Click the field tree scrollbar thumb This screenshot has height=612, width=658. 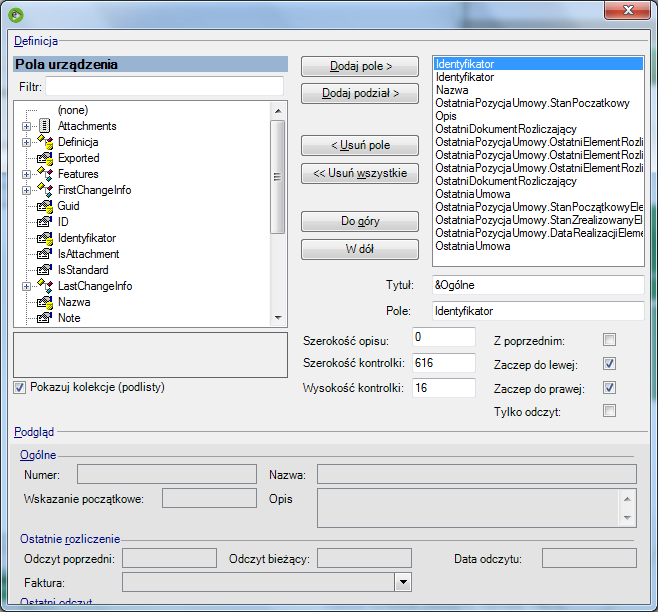(278, 177)
